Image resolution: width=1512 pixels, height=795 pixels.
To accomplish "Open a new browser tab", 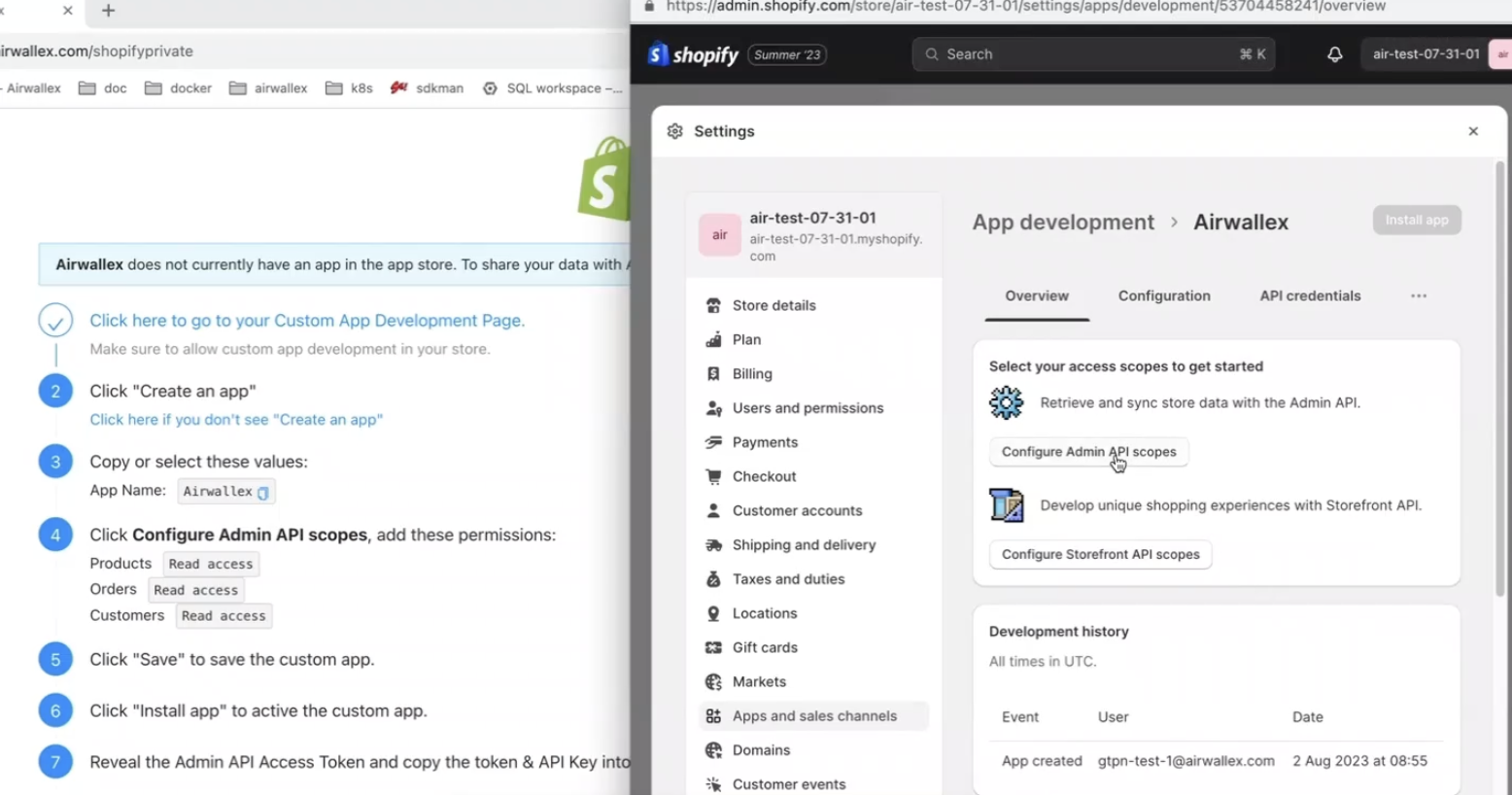I will (x=108, y=11).
